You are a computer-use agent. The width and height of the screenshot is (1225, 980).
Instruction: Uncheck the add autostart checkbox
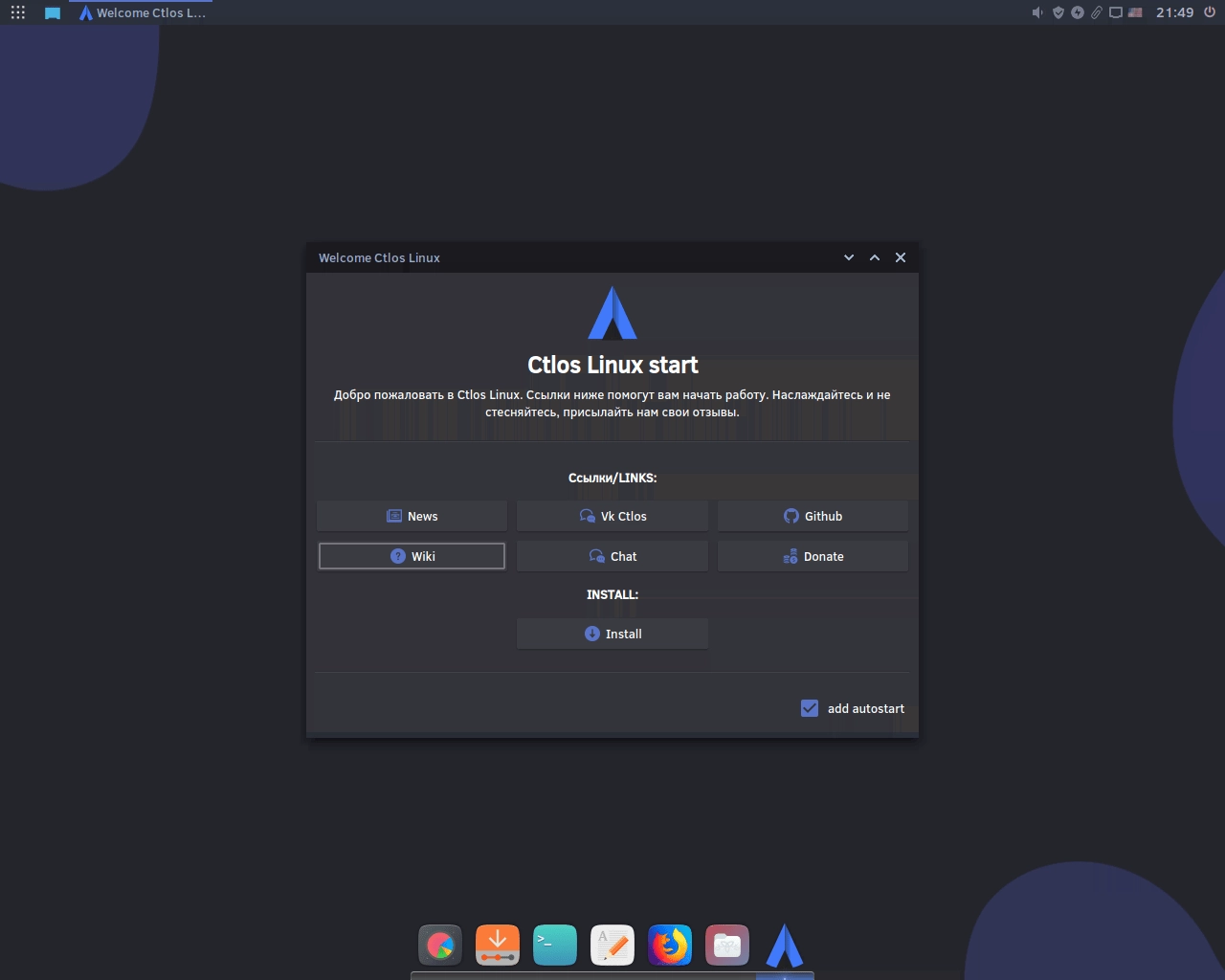click(x=810, y=708)
